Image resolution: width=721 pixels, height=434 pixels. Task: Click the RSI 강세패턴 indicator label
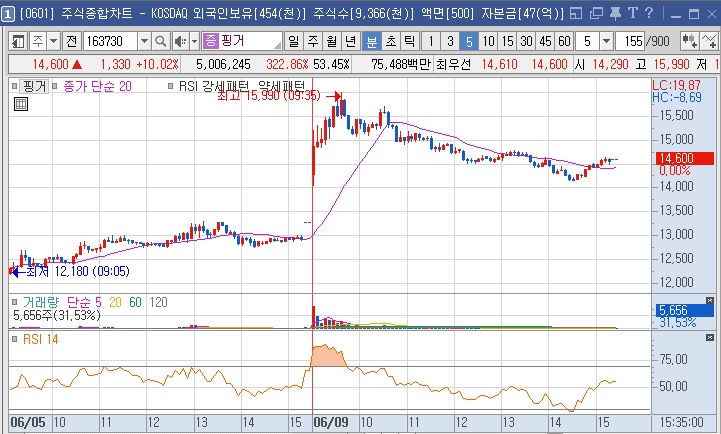[x=213, y=86]
